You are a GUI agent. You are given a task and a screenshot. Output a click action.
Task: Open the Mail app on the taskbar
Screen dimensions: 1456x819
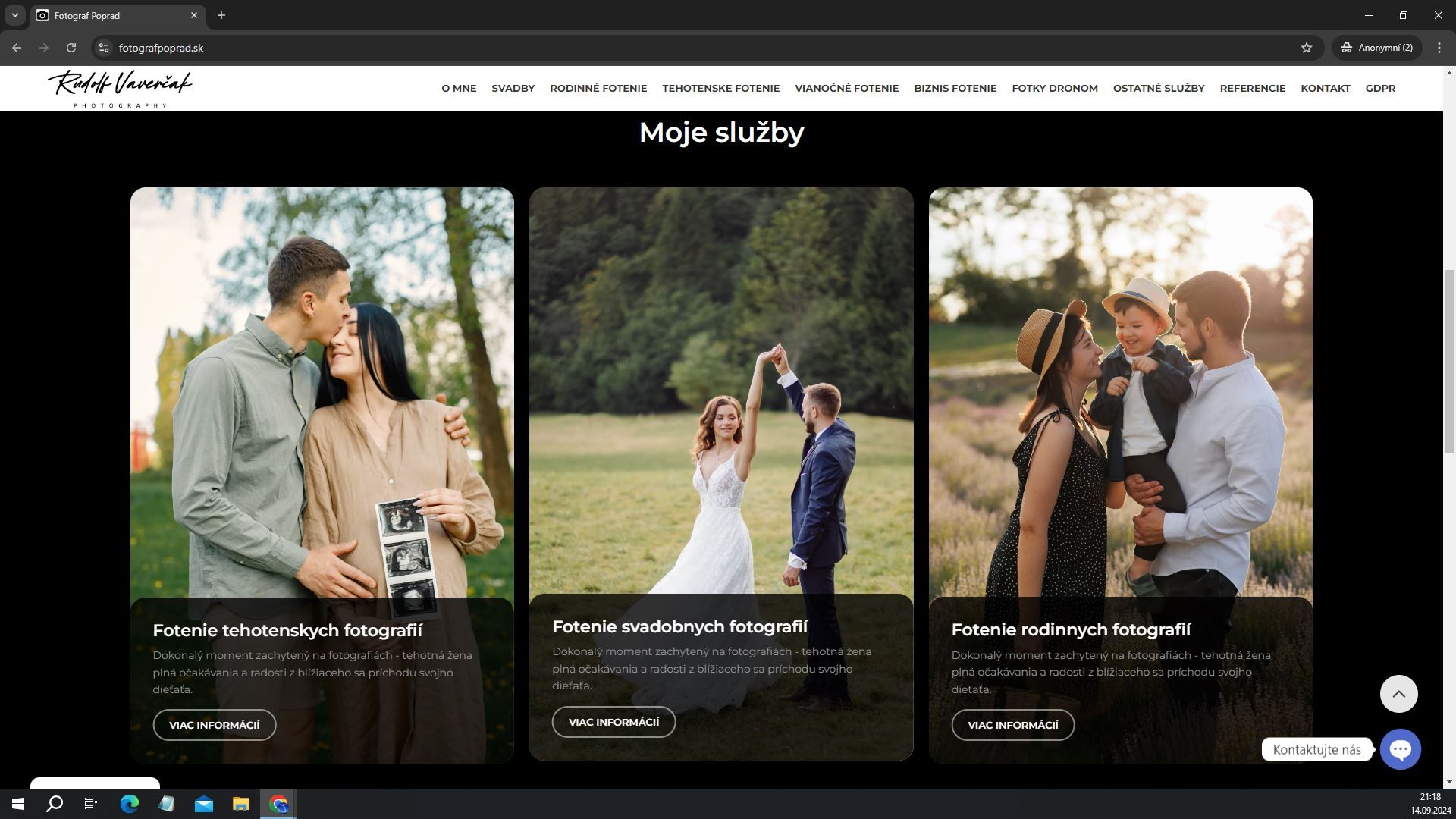click(x=204, y=804)
